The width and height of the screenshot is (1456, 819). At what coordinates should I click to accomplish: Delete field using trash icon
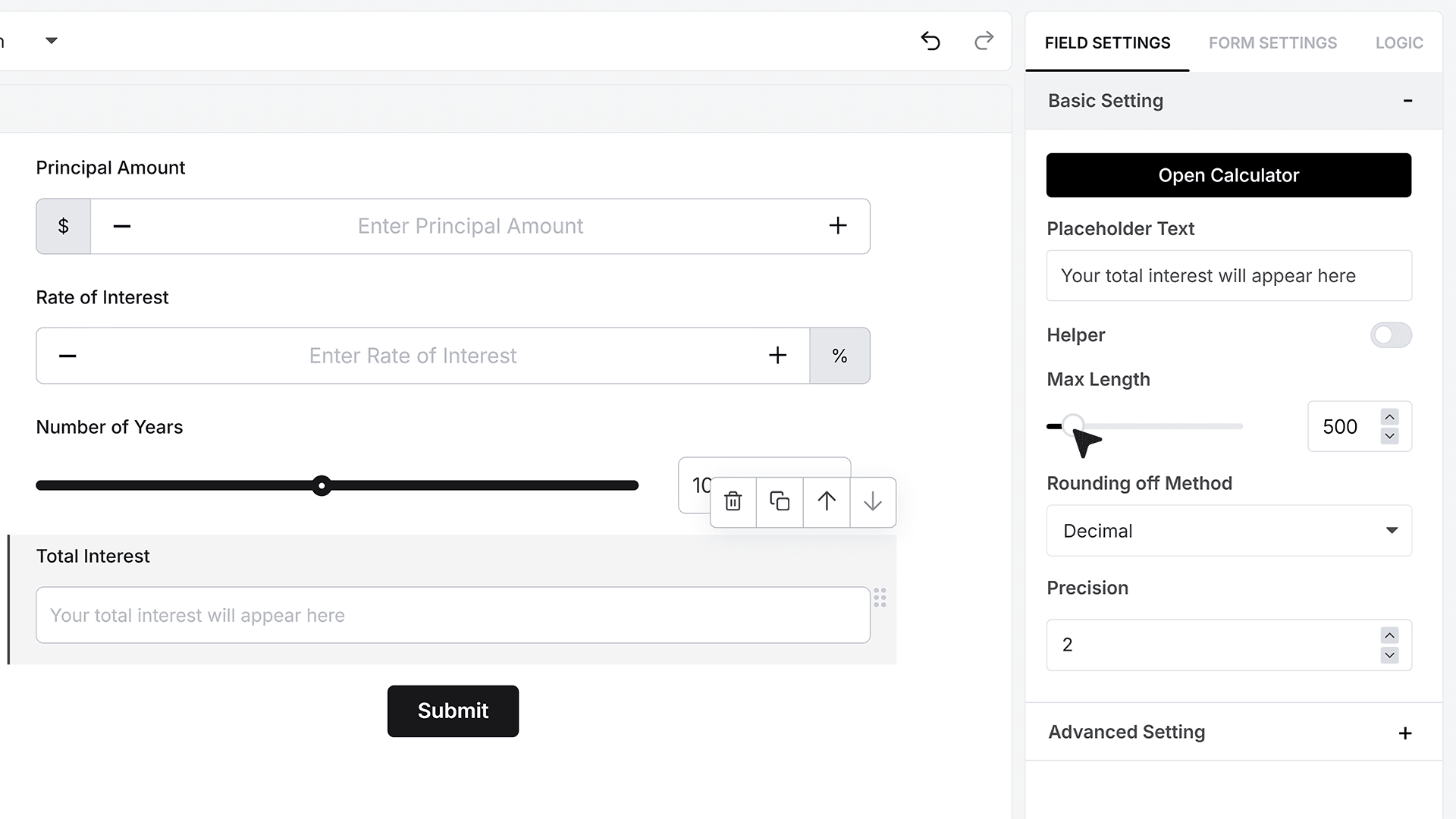coord(733,501)
